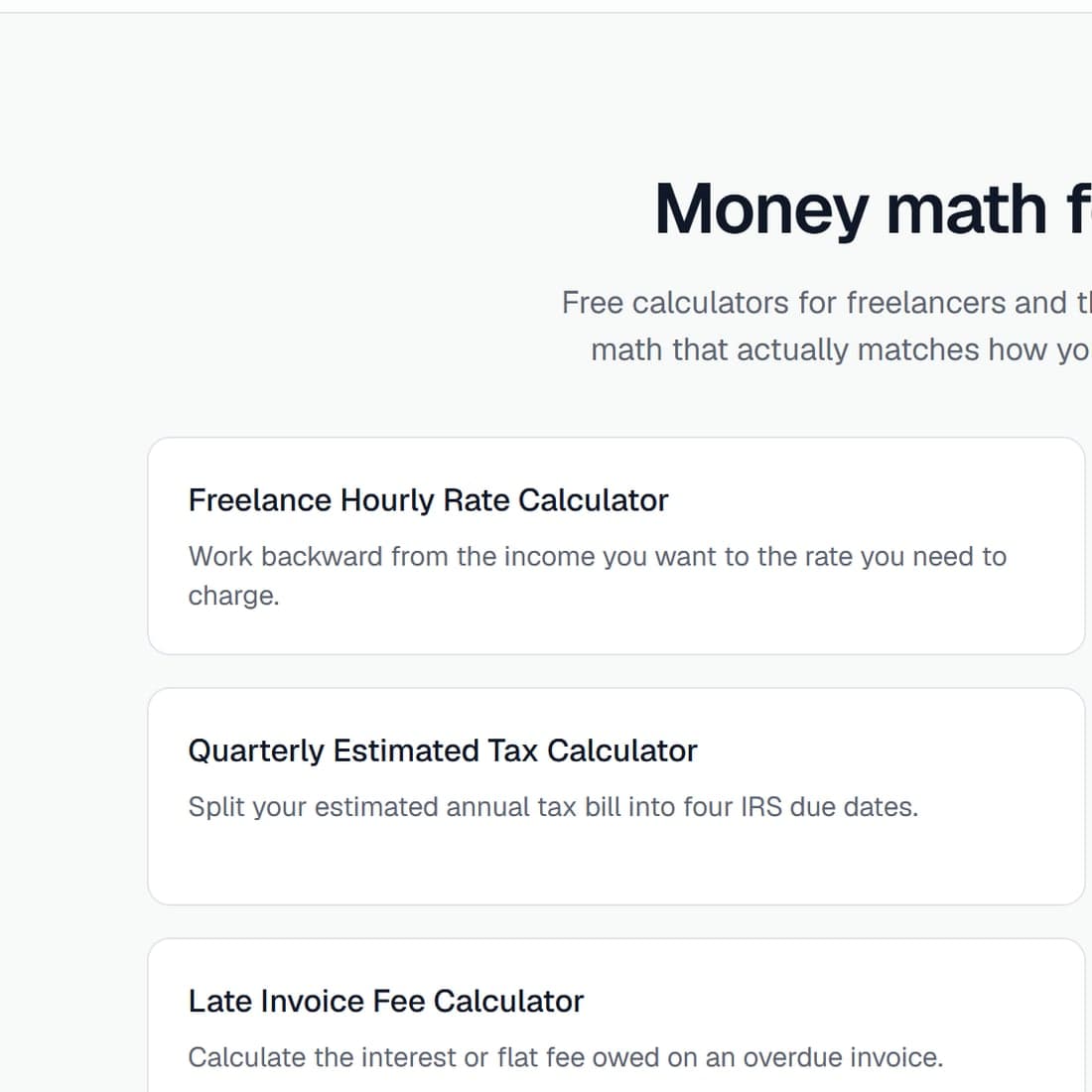Click the 'math that actually matches' subtitle line

pos(841,349)
